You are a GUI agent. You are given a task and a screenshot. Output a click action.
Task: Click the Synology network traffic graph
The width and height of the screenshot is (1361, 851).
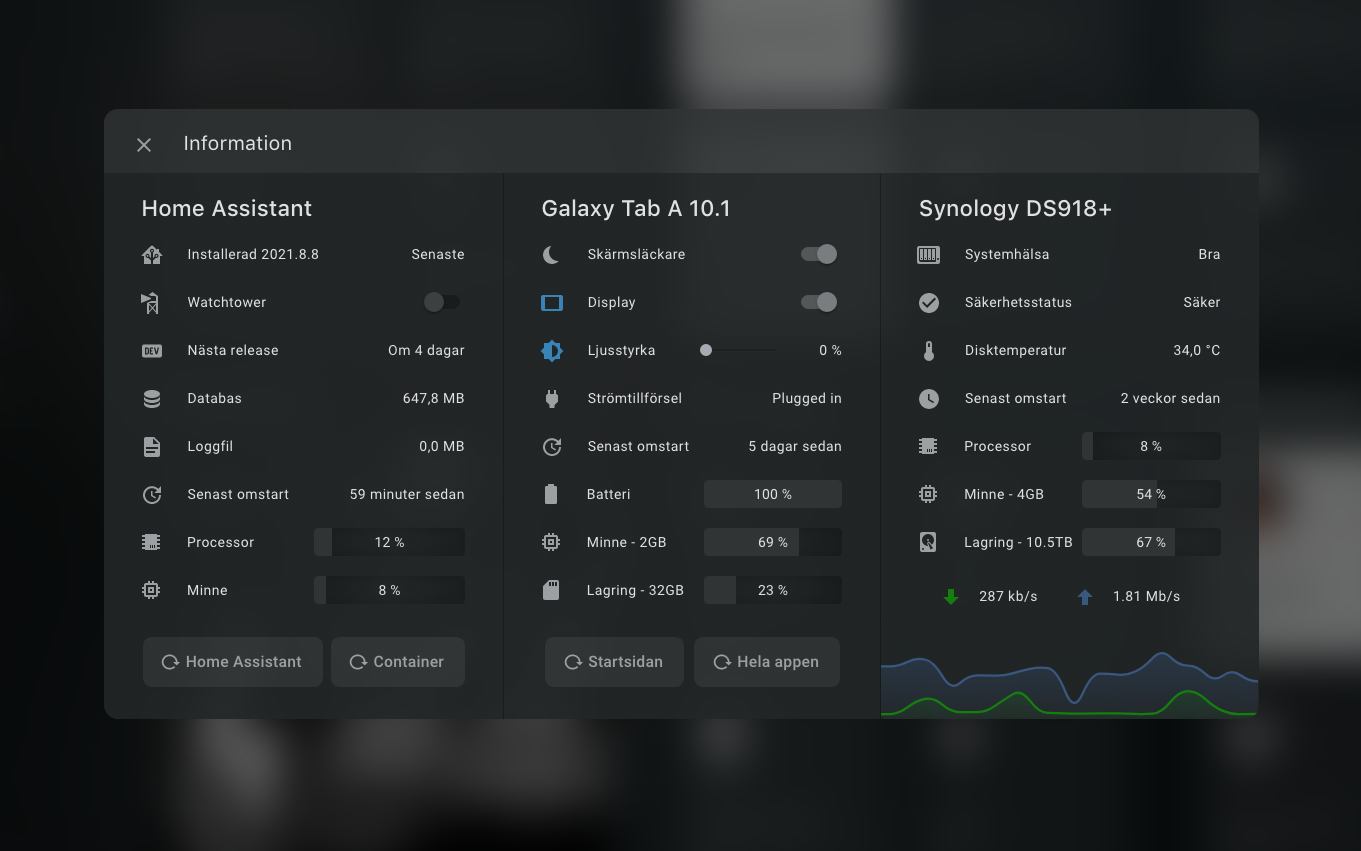click(1069, 684)
